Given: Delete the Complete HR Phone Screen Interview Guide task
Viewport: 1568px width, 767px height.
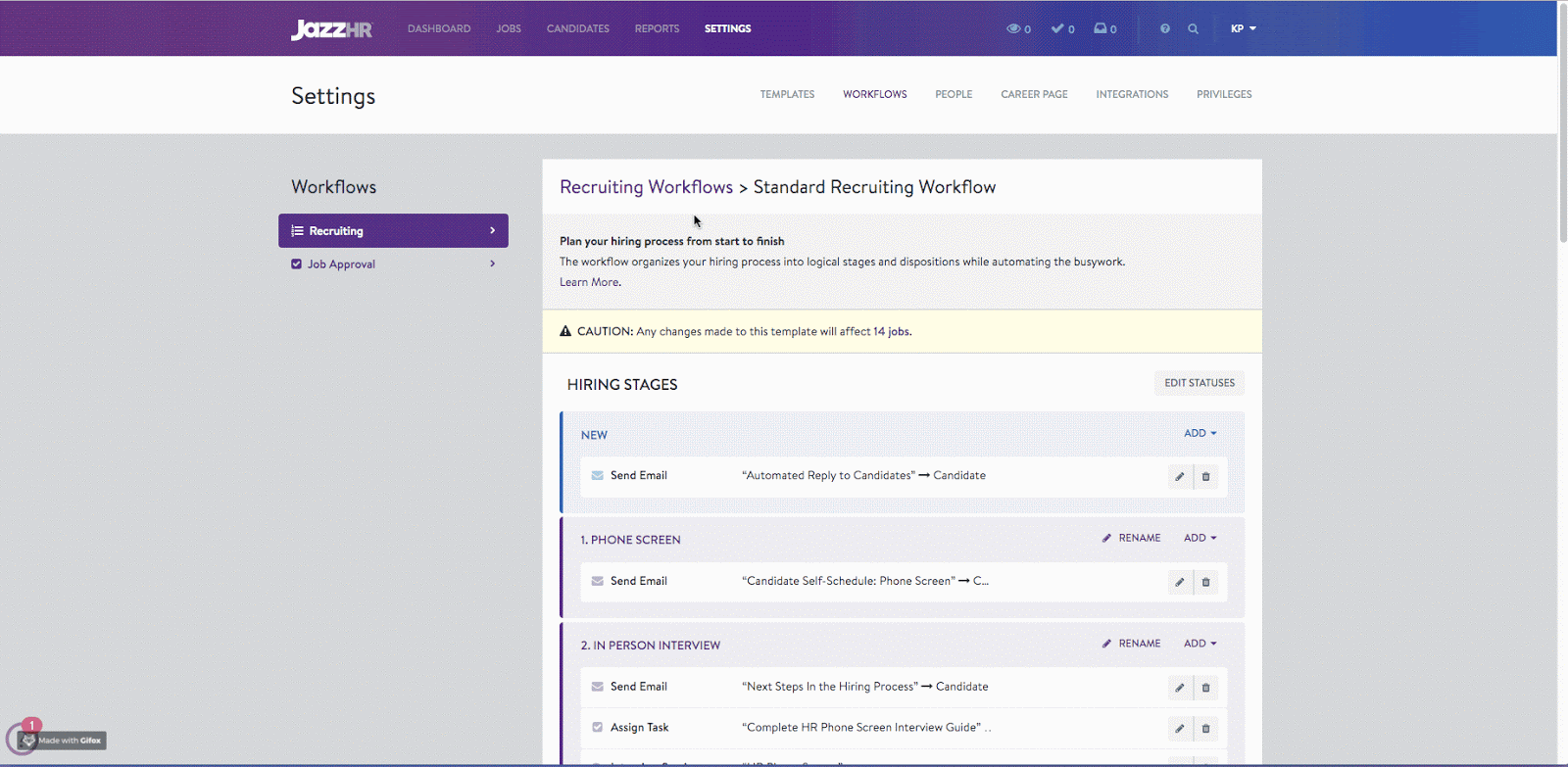Looking at the screenshot, I should coord(1206,729).
